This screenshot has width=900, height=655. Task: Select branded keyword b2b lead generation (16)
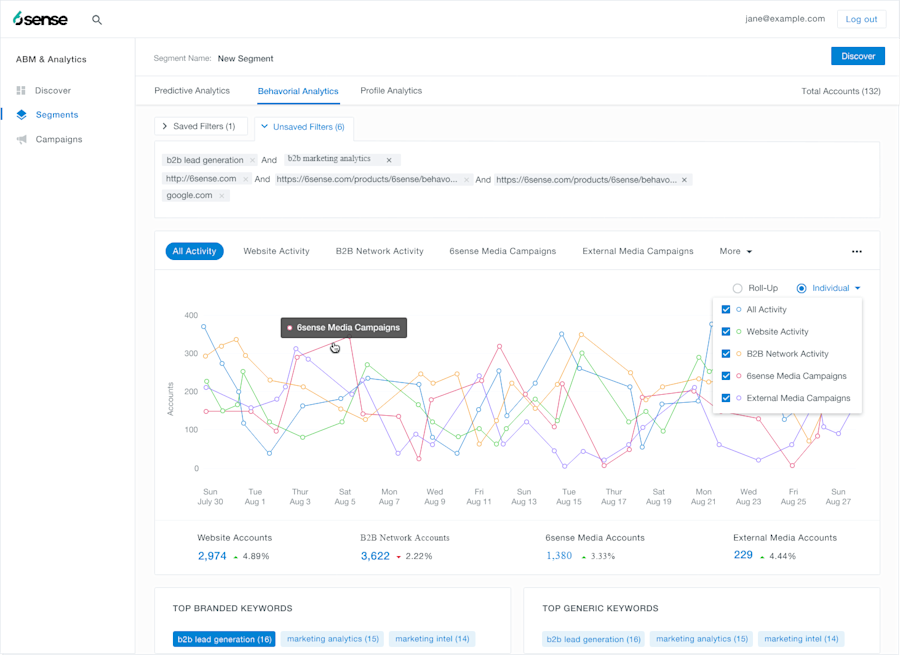coord(224,640)
